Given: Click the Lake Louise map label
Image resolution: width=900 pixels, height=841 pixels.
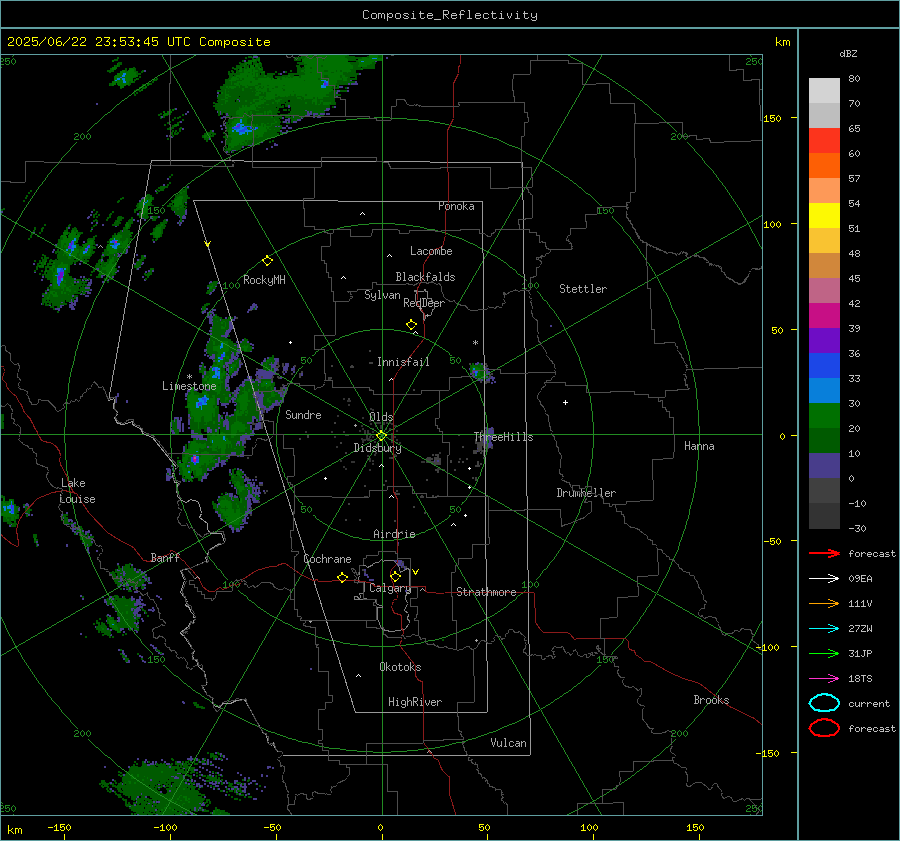Looking at the screenshot, I should [77, 491].
